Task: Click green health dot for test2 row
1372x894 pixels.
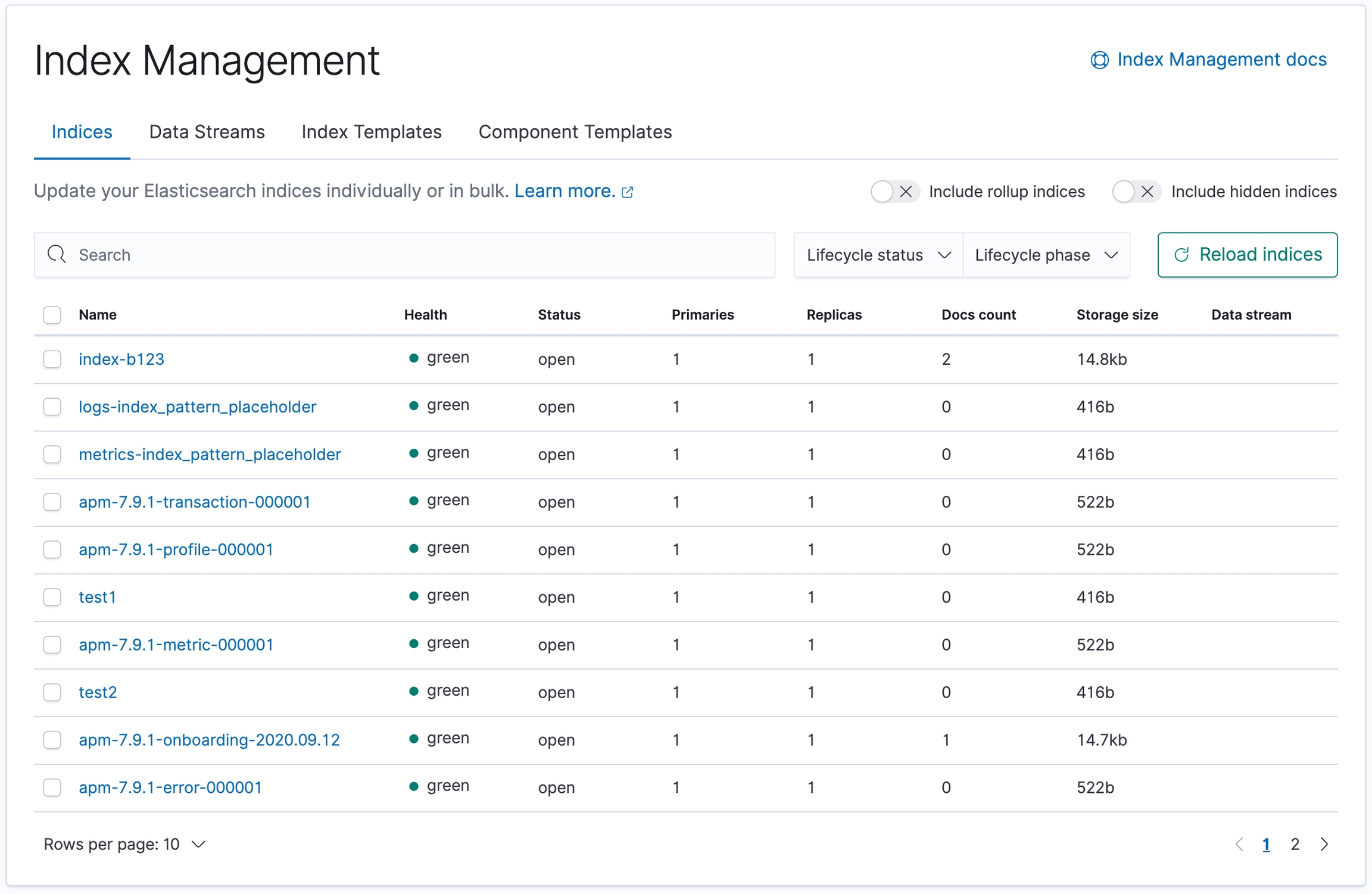Action: click(413, 691)
